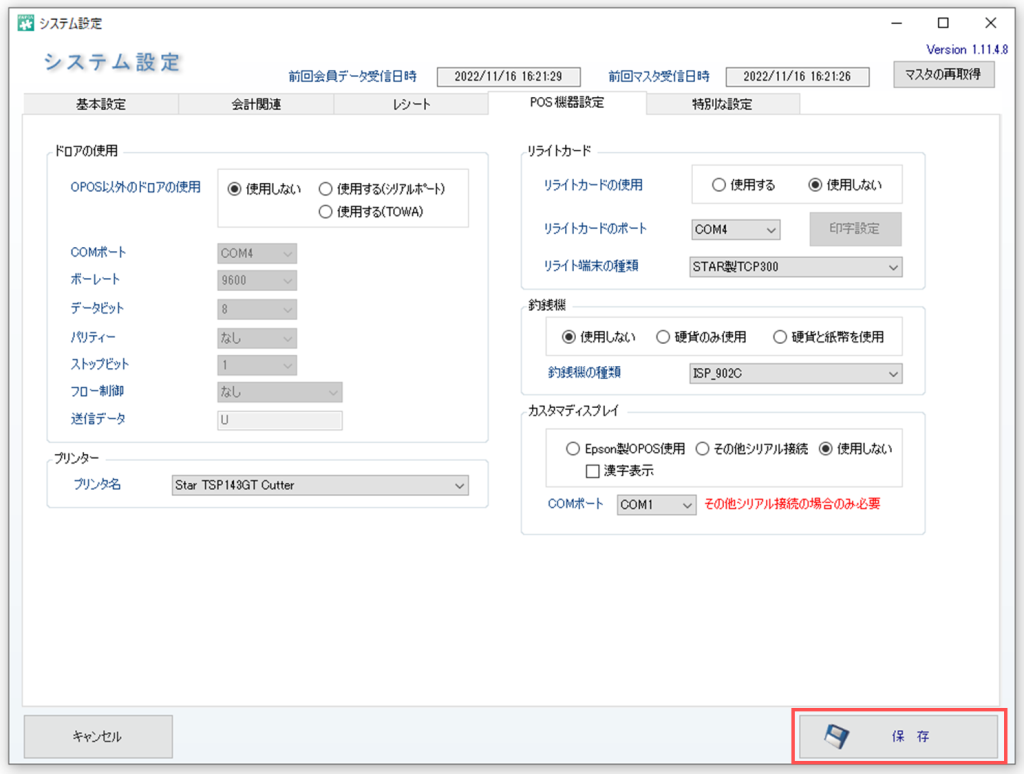Click the 送信データ label

click(x=98, y=419)
